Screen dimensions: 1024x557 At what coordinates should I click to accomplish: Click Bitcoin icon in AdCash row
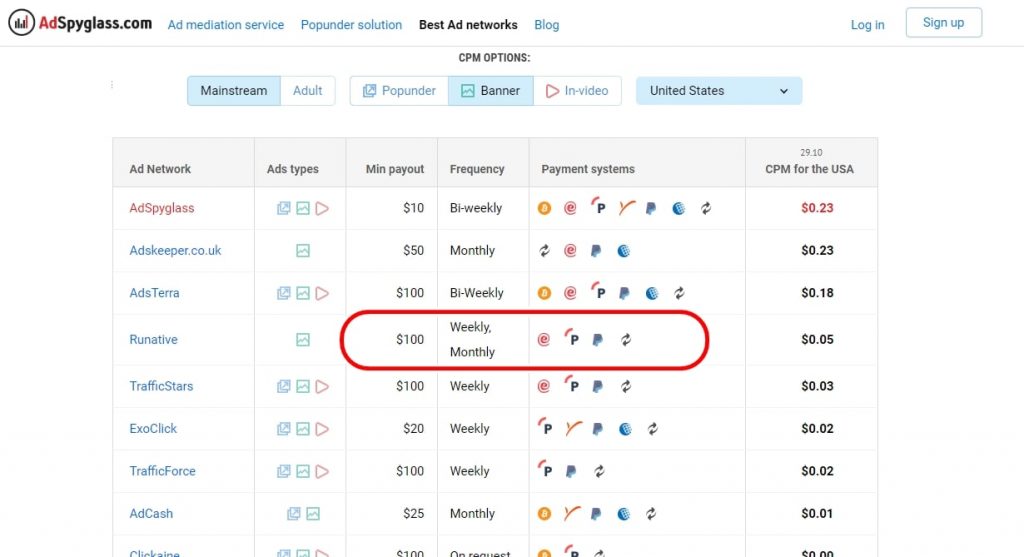click(544, 514)
